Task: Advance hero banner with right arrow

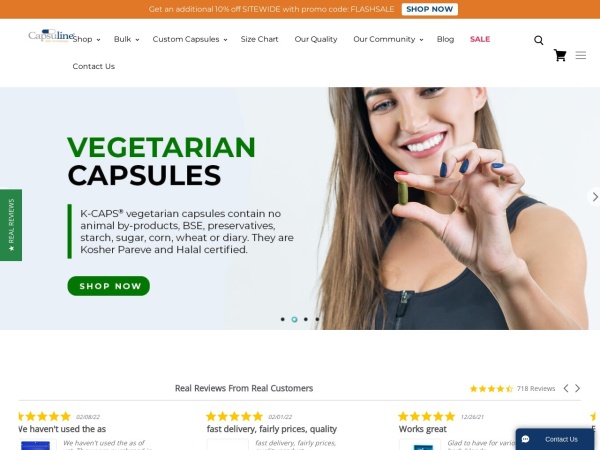Action: [x=595, y=197]
